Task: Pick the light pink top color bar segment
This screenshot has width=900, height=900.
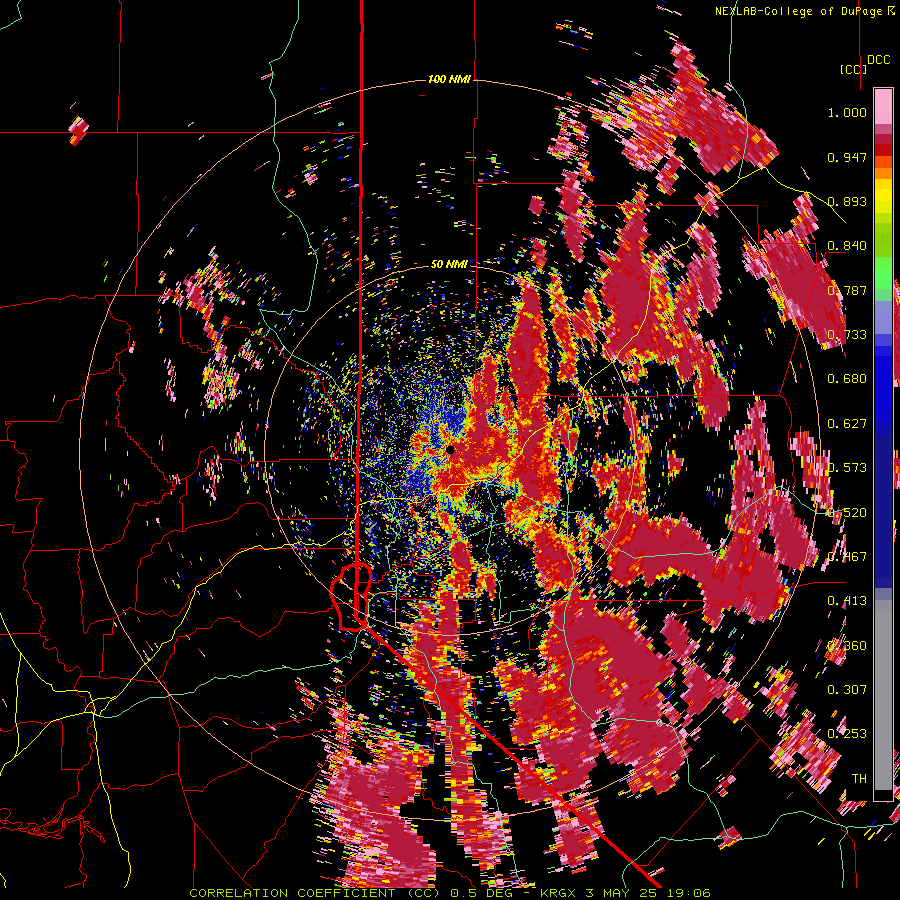Action: click(x=883, y=106)
